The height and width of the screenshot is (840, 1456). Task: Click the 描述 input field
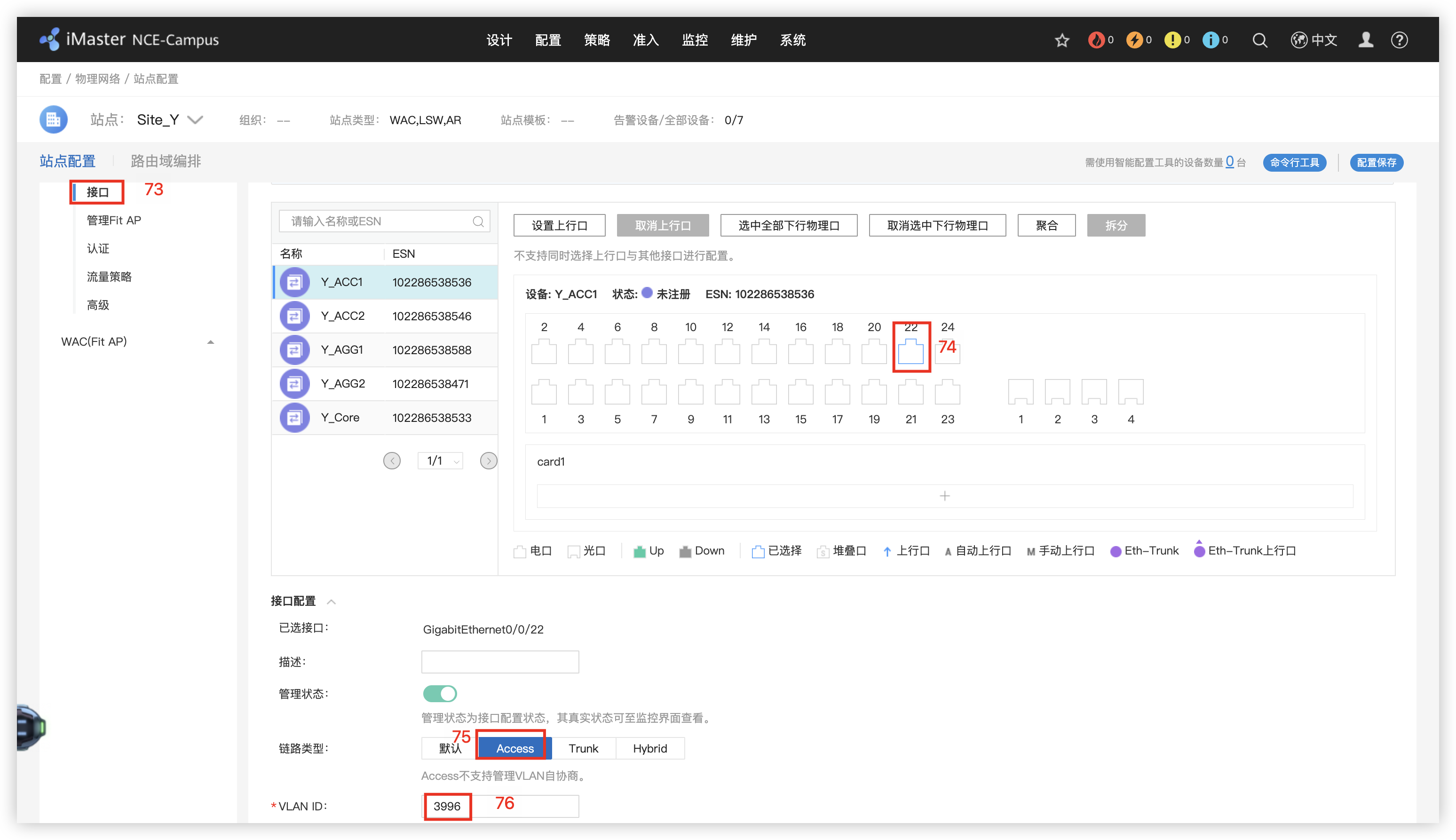click(499, 662)
